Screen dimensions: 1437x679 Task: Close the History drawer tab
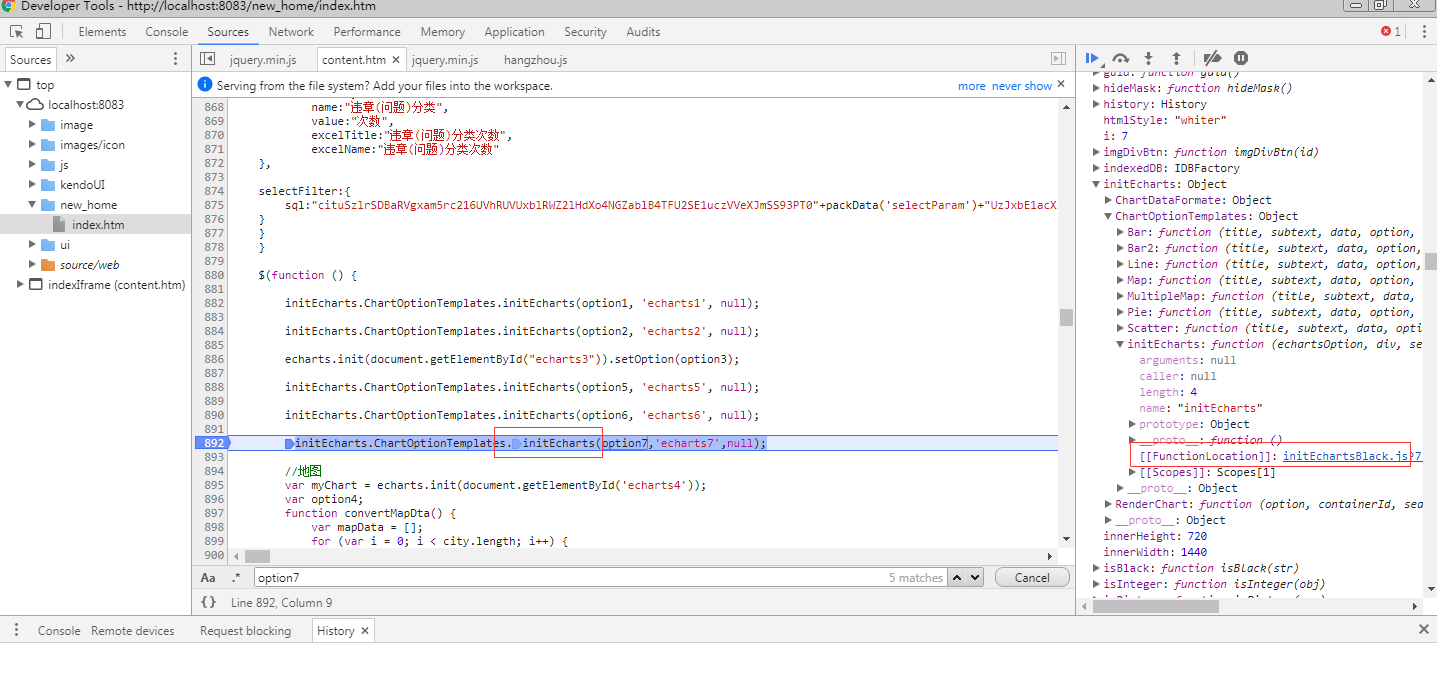[x=365, y=630]
